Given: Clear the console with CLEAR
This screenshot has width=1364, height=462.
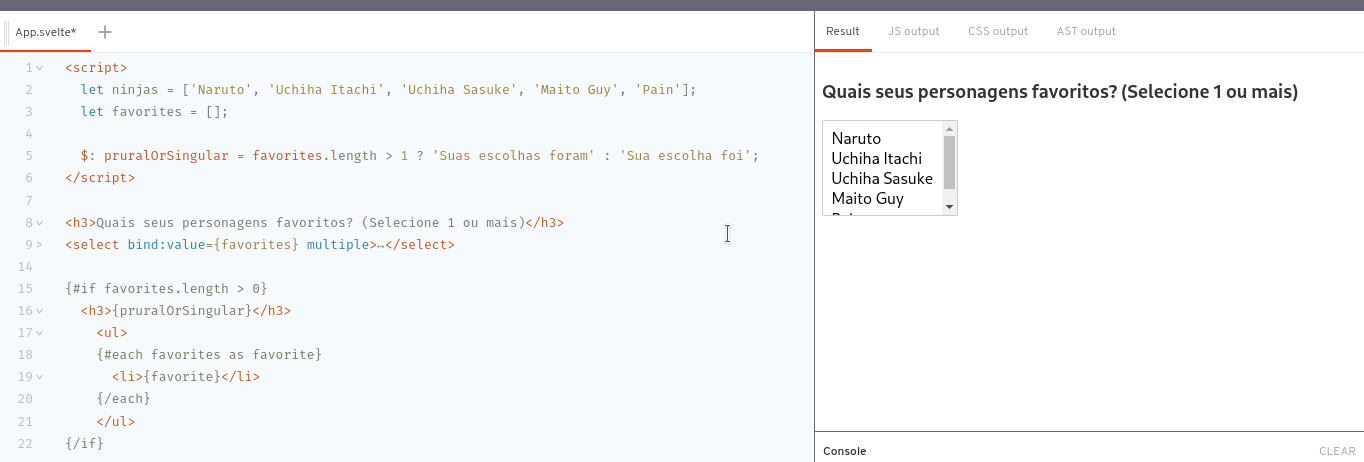Looking at the screenshot, I should tap(1337, 451).
